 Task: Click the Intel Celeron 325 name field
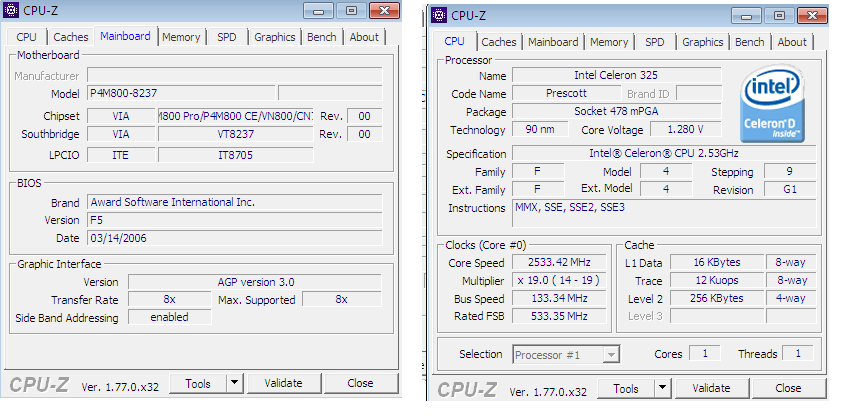pos(616,75)
